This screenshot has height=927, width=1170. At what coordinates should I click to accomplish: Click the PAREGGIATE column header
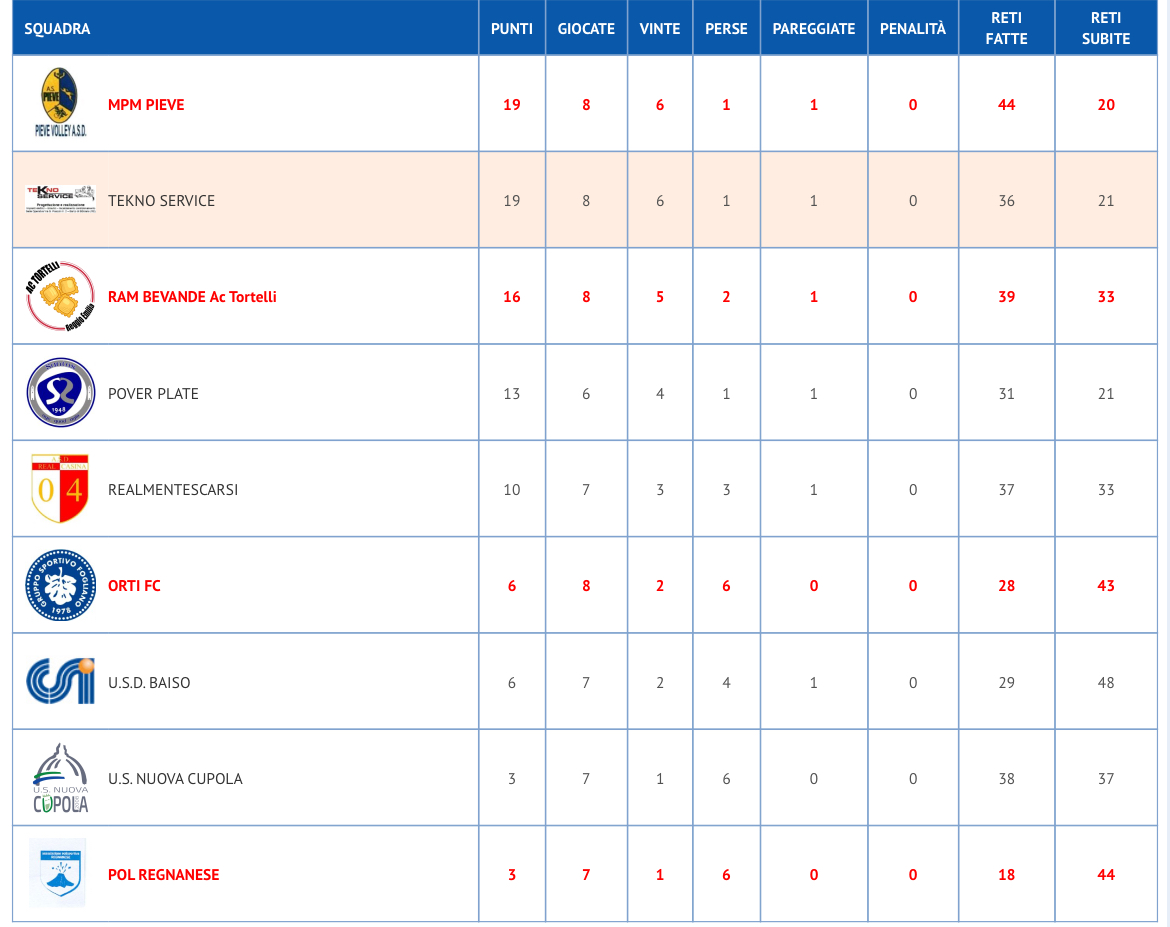[813, 28]
